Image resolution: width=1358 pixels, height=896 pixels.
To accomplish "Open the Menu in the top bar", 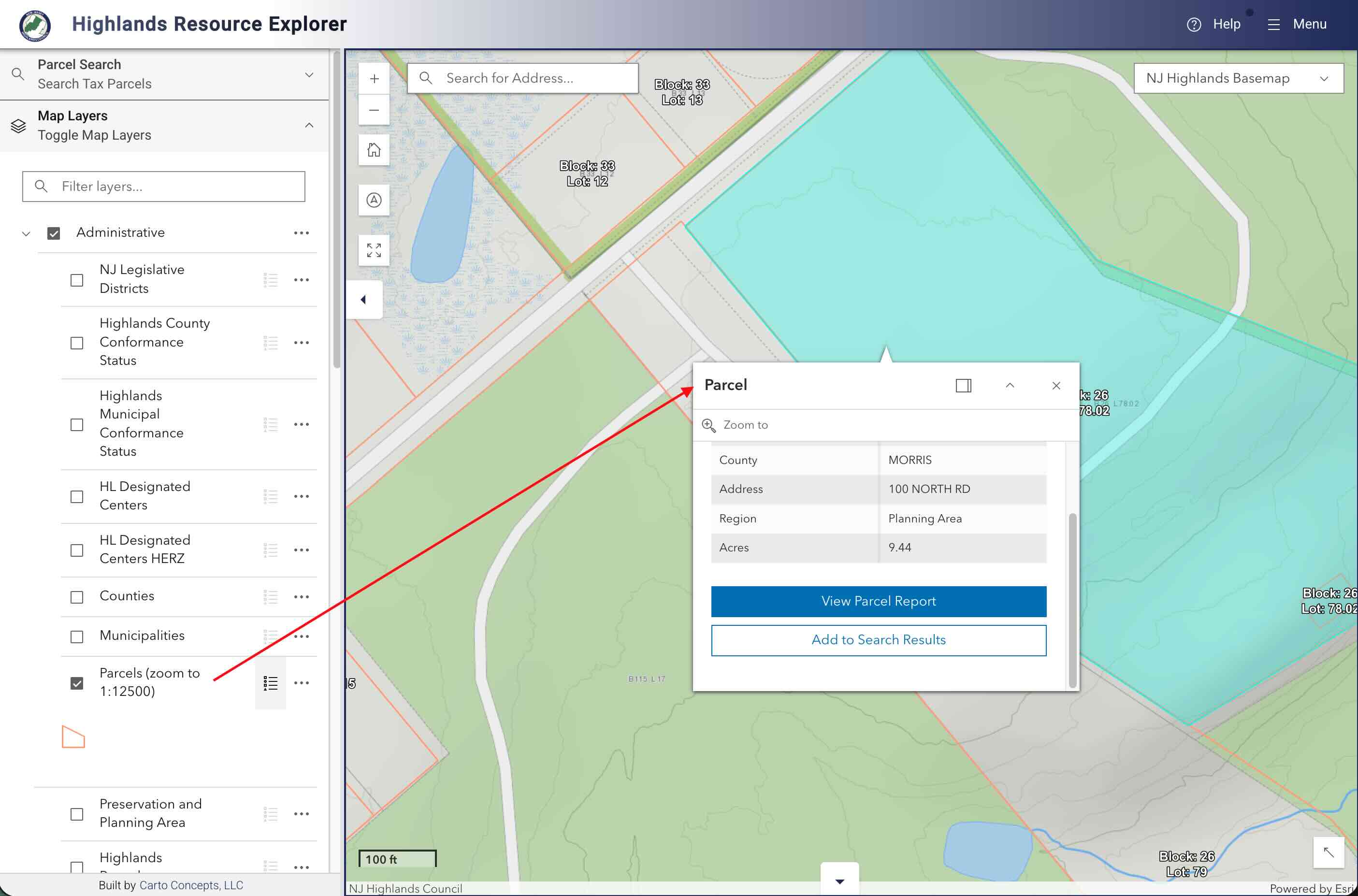I will [x=1297, y=24].
